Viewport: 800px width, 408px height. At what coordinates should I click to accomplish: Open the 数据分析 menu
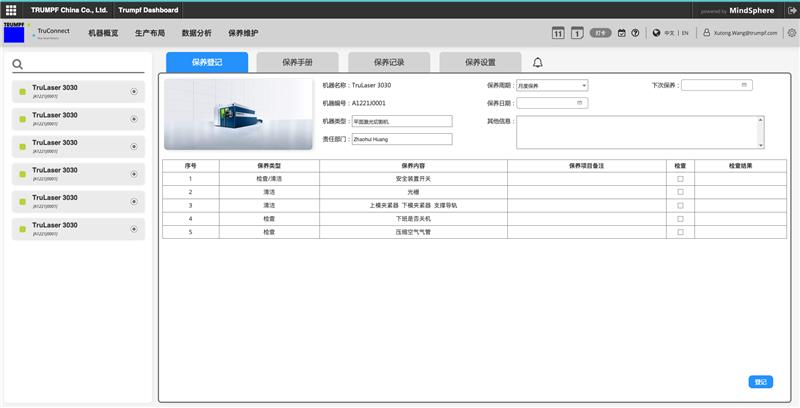pyautogui.click(x=196, y=33)
